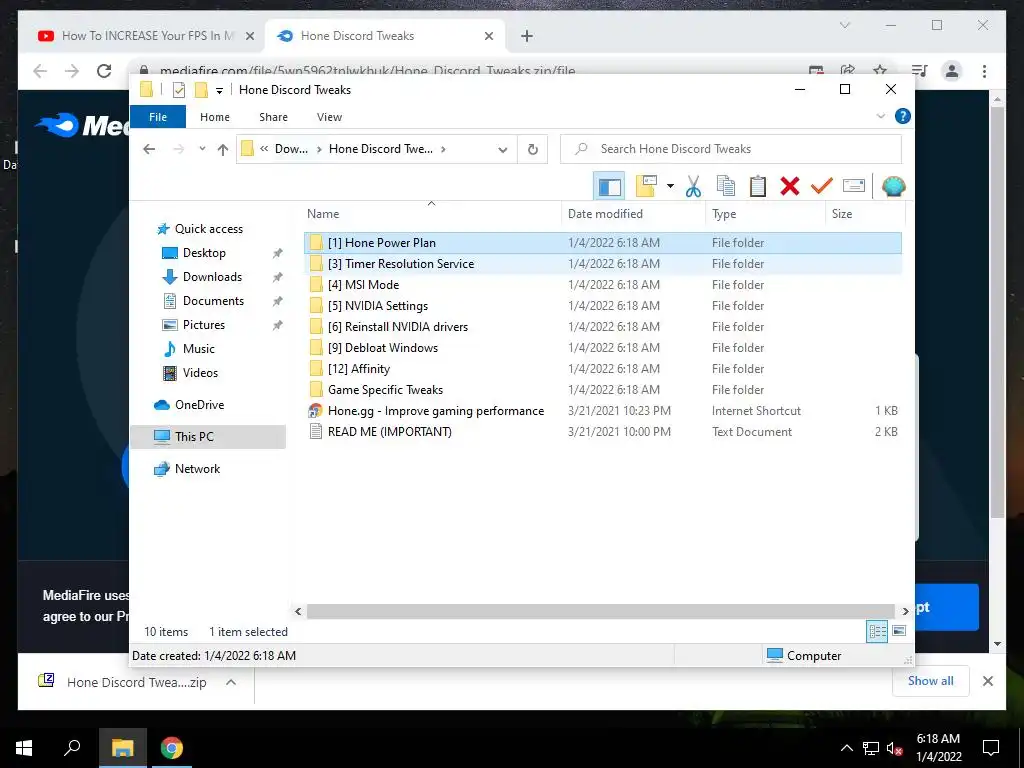Open the Chrome three-dot menu
This screenshot has width=1024, height=768.
coord(984,71)
